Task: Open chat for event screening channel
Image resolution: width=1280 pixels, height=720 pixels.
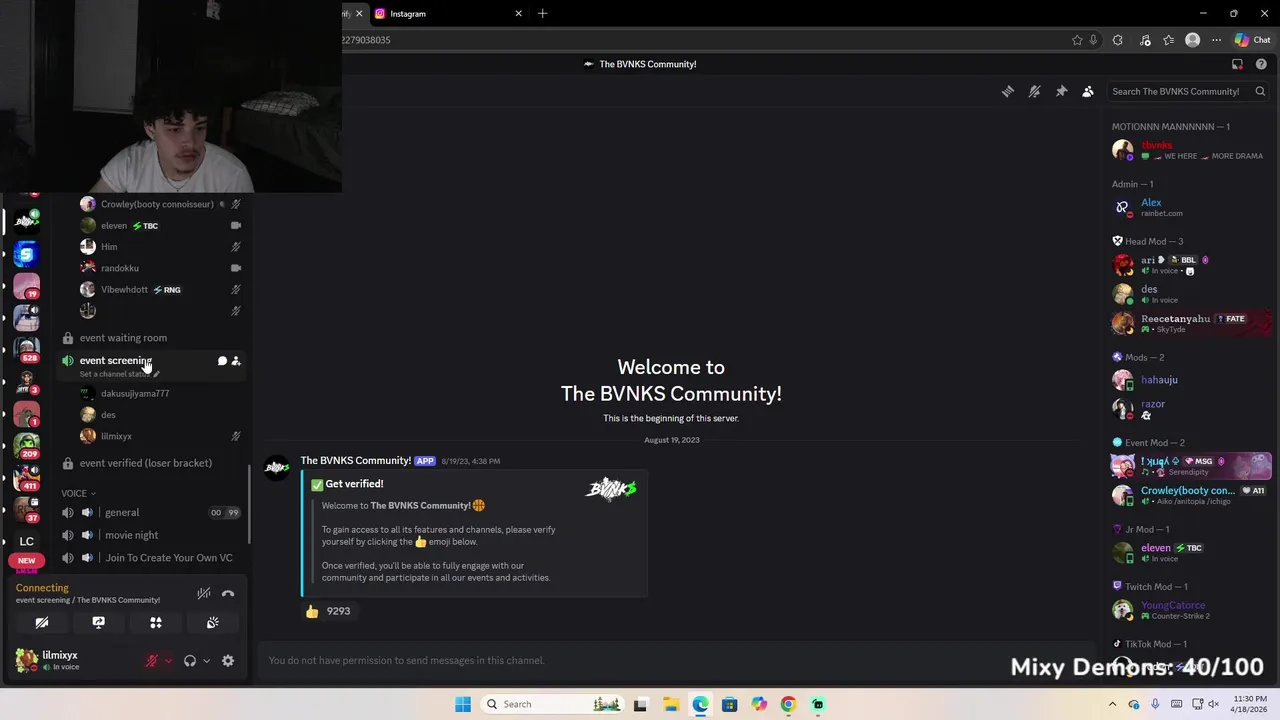Action: coord(222,361)
